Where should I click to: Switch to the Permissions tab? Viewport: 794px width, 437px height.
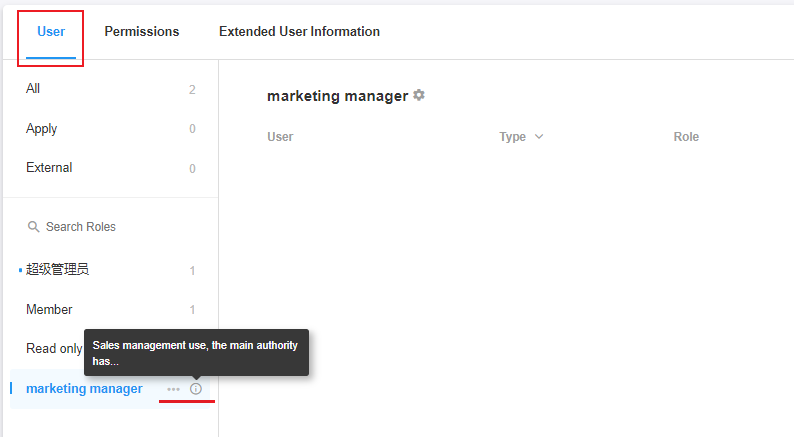click(142, 32)
